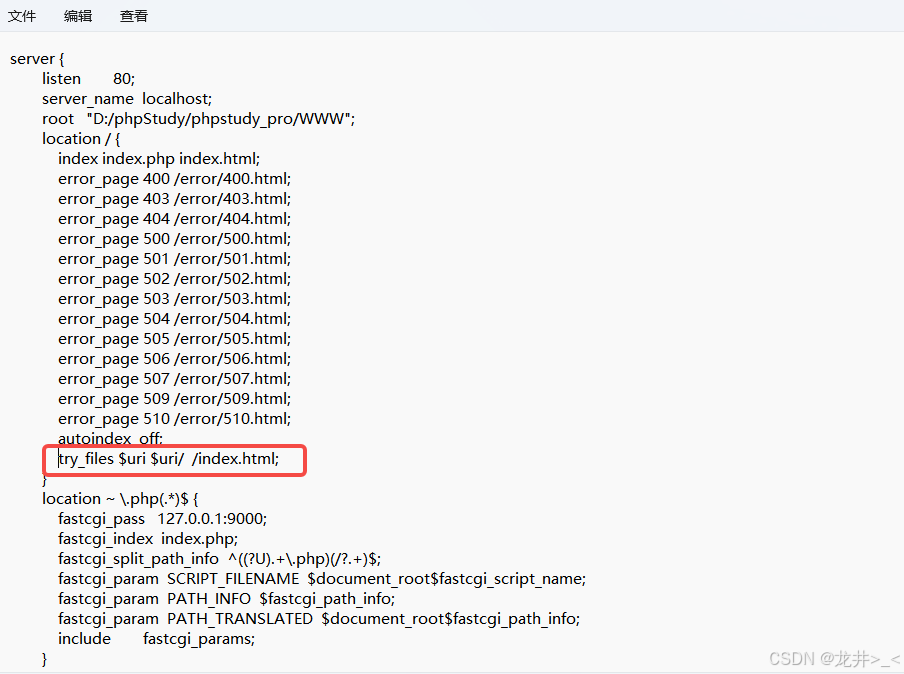Click the error_page 504 line

click(x=174, y=319)
